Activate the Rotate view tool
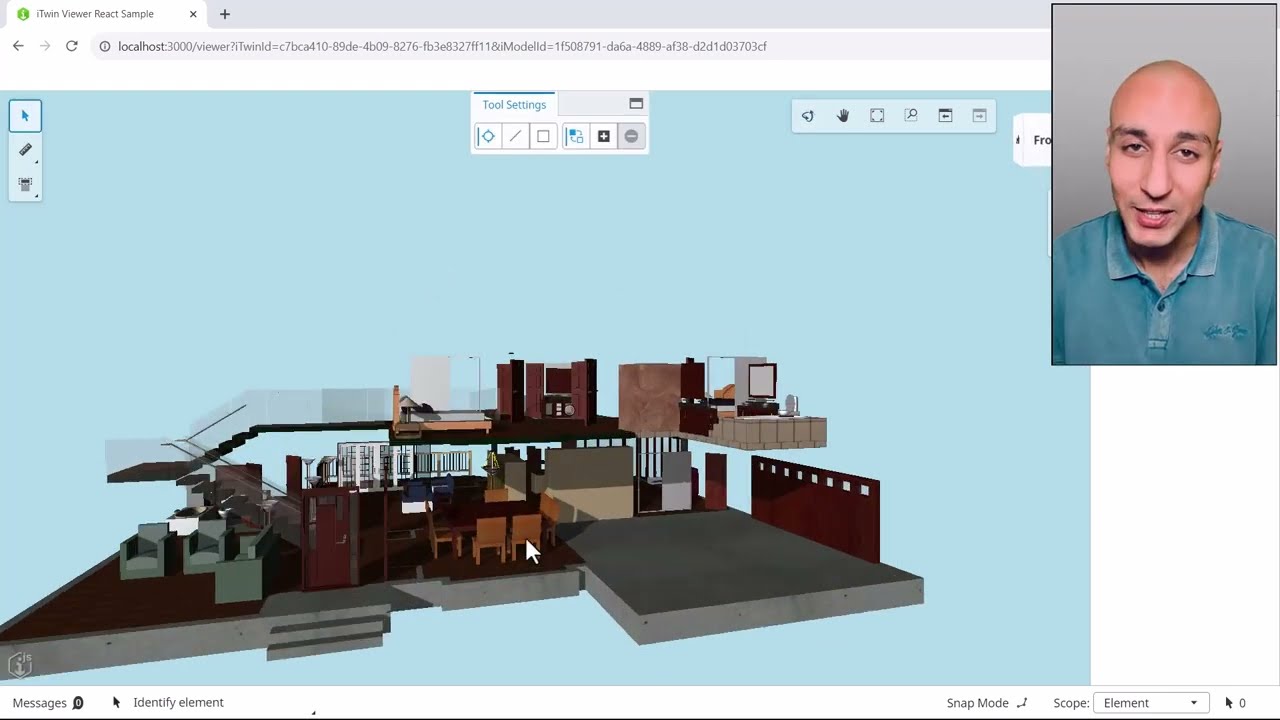The height and width of the screenshot is (720, 1280). [x=808, y=116]
